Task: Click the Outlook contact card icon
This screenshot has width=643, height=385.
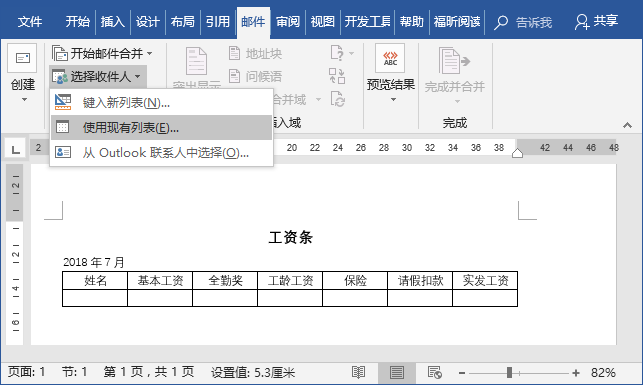Action: pyautogui.click(x=63, y=152)
